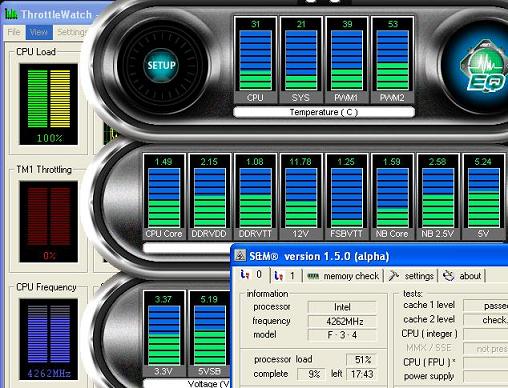Viewport: 508px width, 388px height.
Task: Click the 5V voltage gauge
Action: (483, 197)
